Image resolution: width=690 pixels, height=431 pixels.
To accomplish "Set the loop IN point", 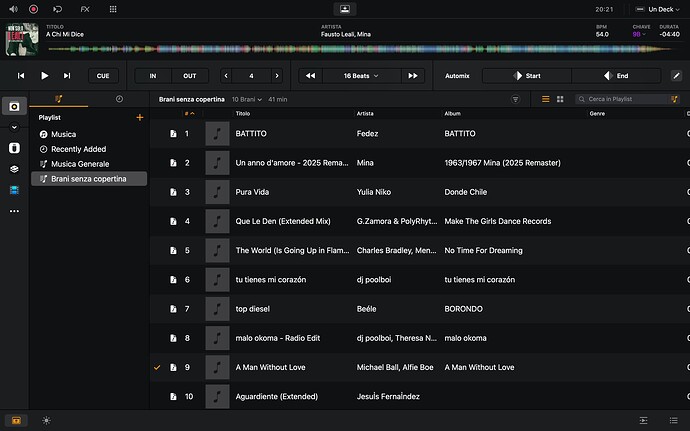I will [153, 75].
